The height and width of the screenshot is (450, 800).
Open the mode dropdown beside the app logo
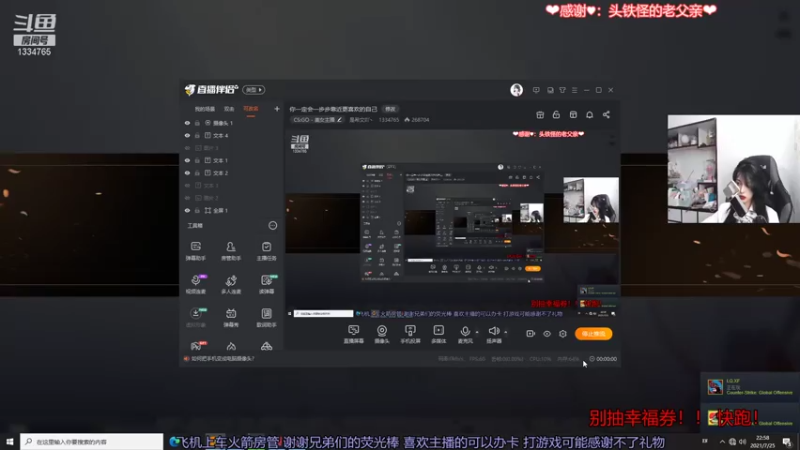254,90
